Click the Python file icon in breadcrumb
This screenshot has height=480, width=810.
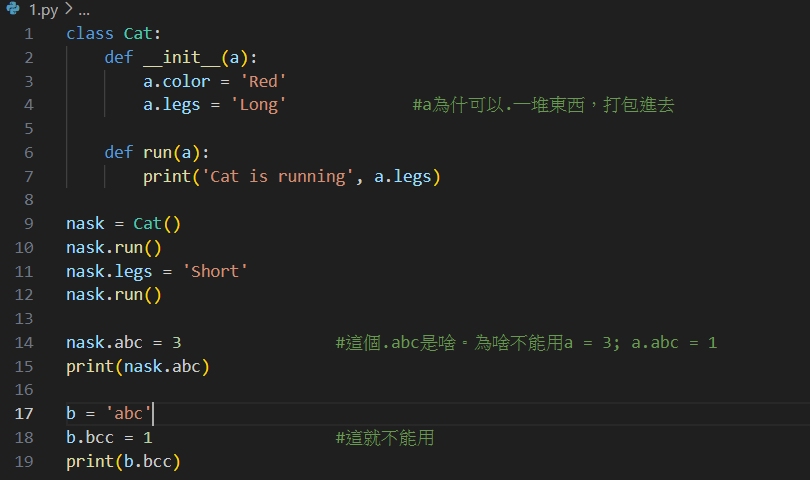click(x=13, y=8)
